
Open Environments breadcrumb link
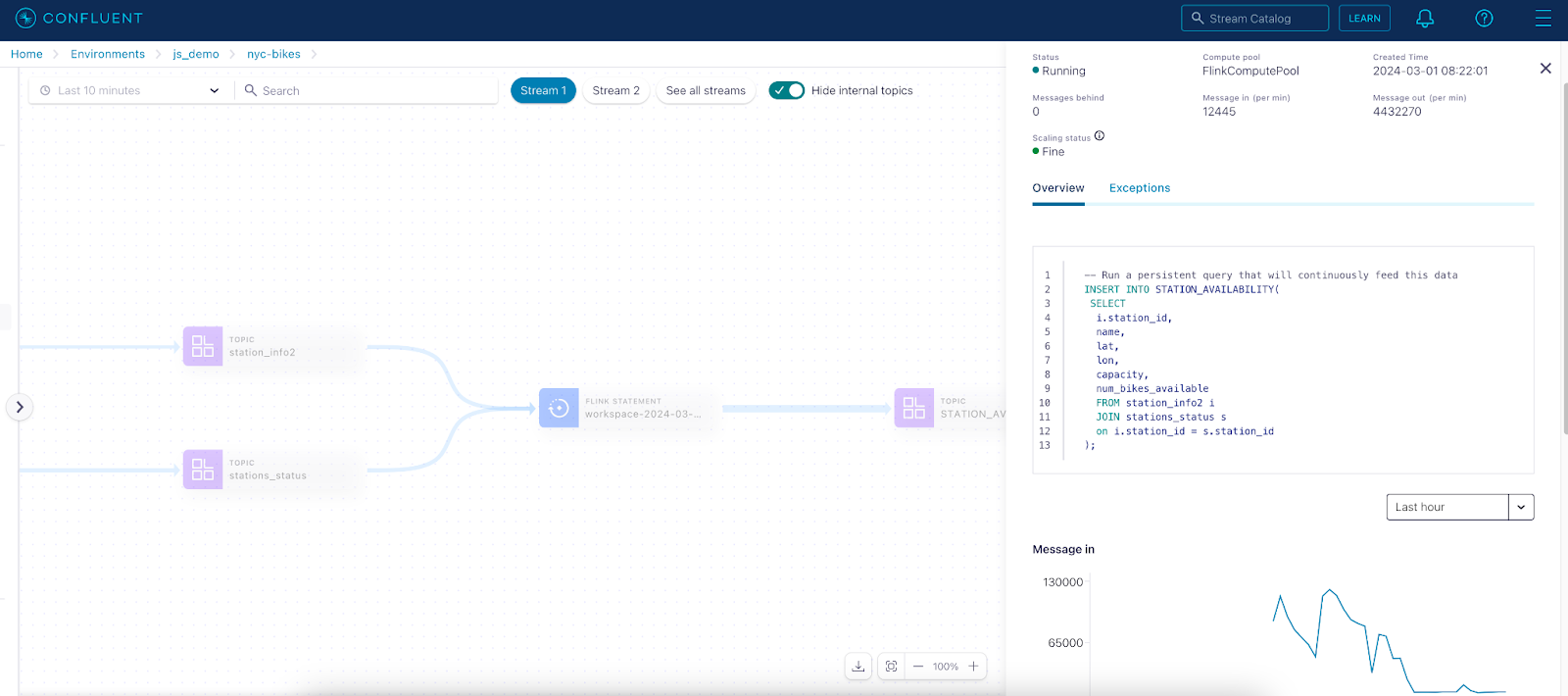coord(108,54)
